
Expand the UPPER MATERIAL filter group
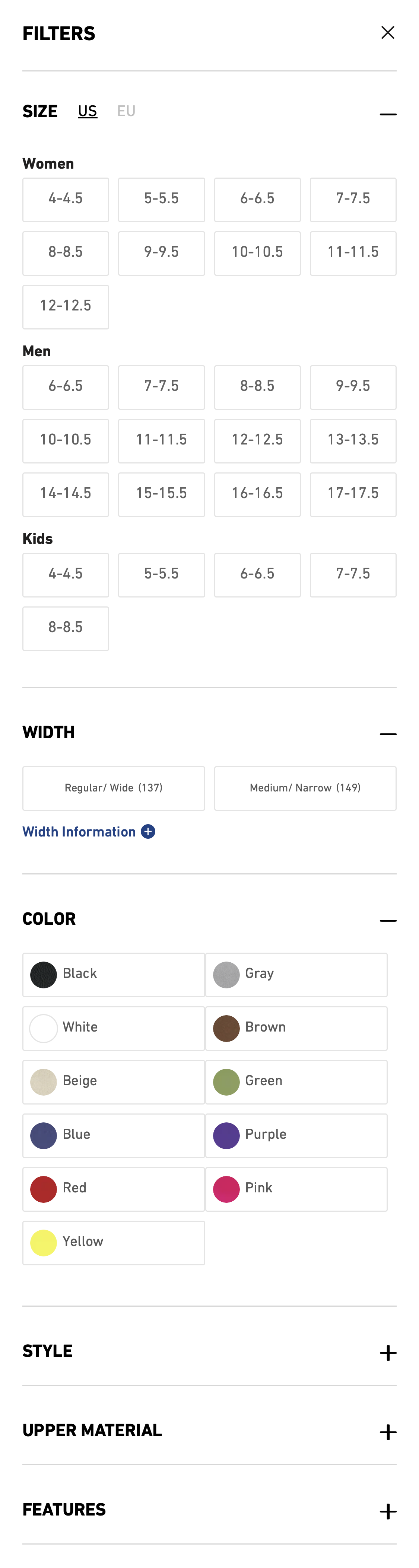click(388, 1432)
